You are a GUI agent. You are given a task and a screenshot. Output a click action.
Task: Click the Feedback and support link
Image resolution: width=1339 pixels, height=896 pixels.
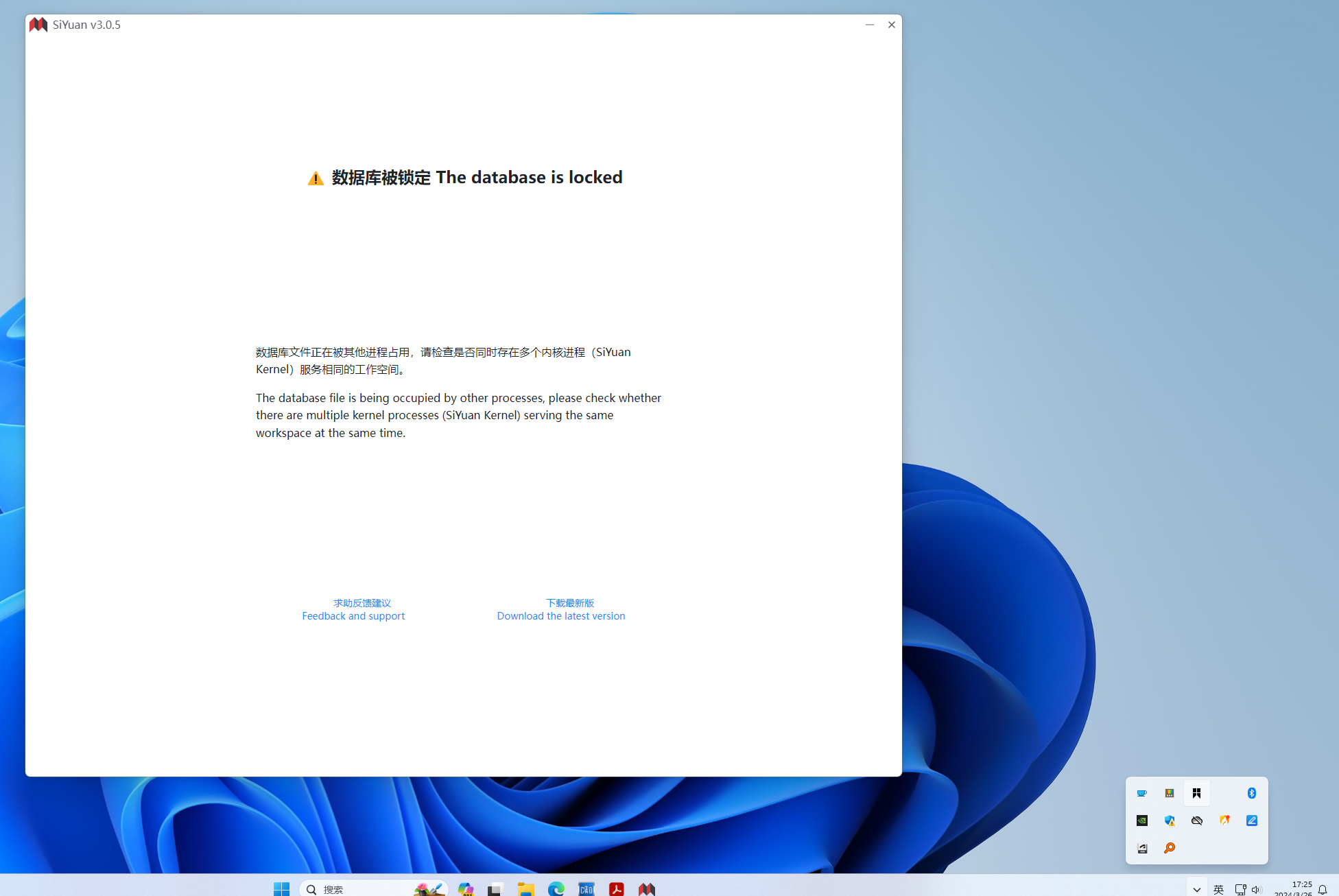pyautogui.click(x=353, y=615)
